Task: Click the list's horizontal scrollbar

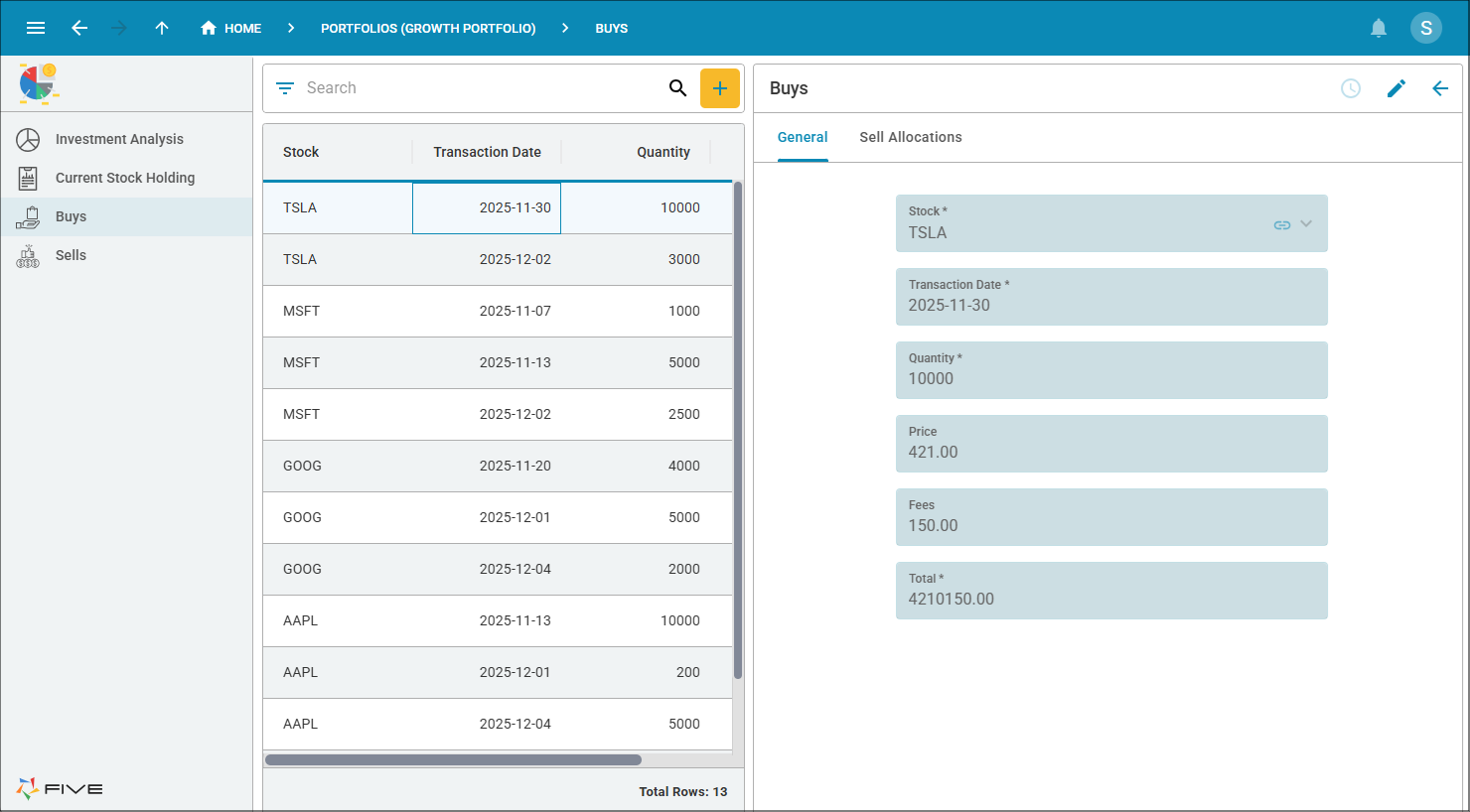Action: [453, 760]
